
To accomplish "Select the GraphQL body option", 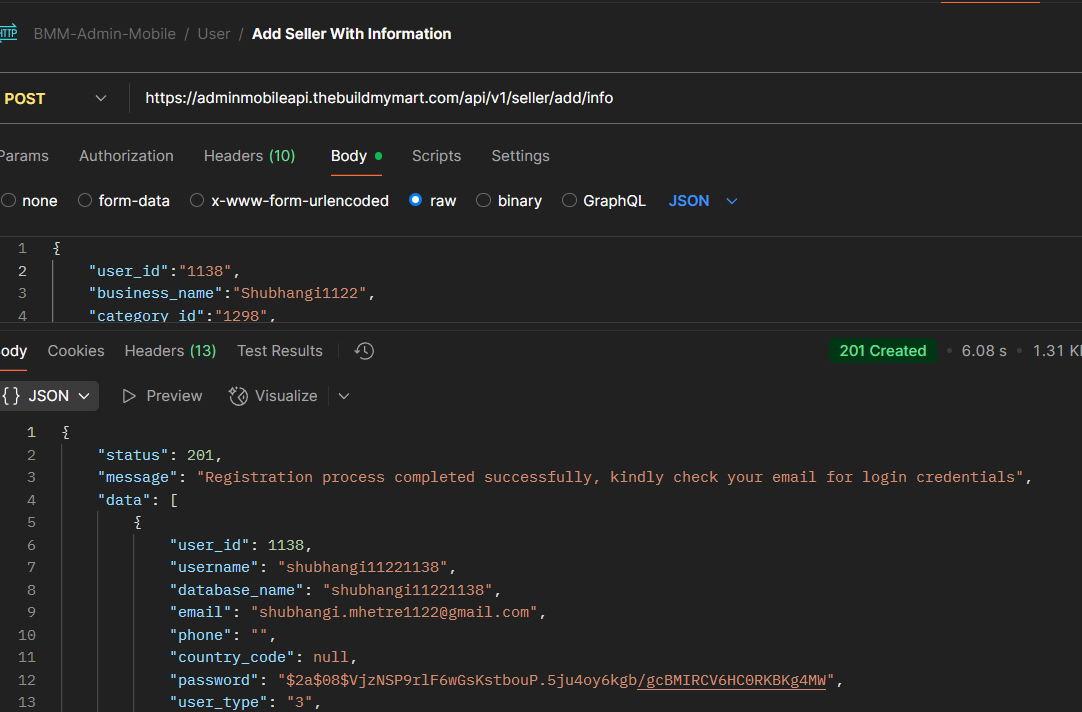I will 604,201.
